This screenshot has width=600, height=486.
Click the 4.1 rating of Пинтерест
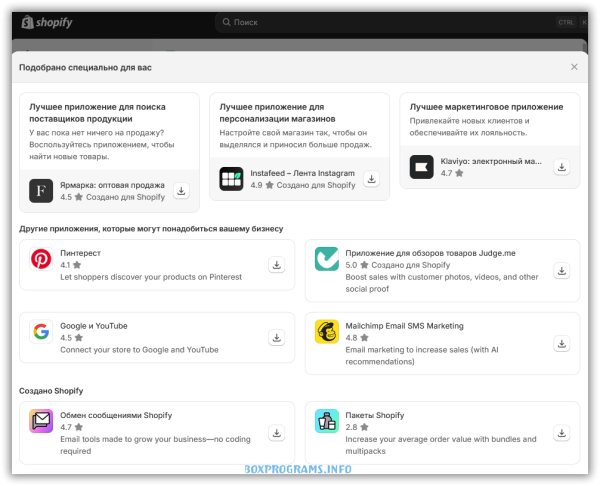[x=70, y=265]
